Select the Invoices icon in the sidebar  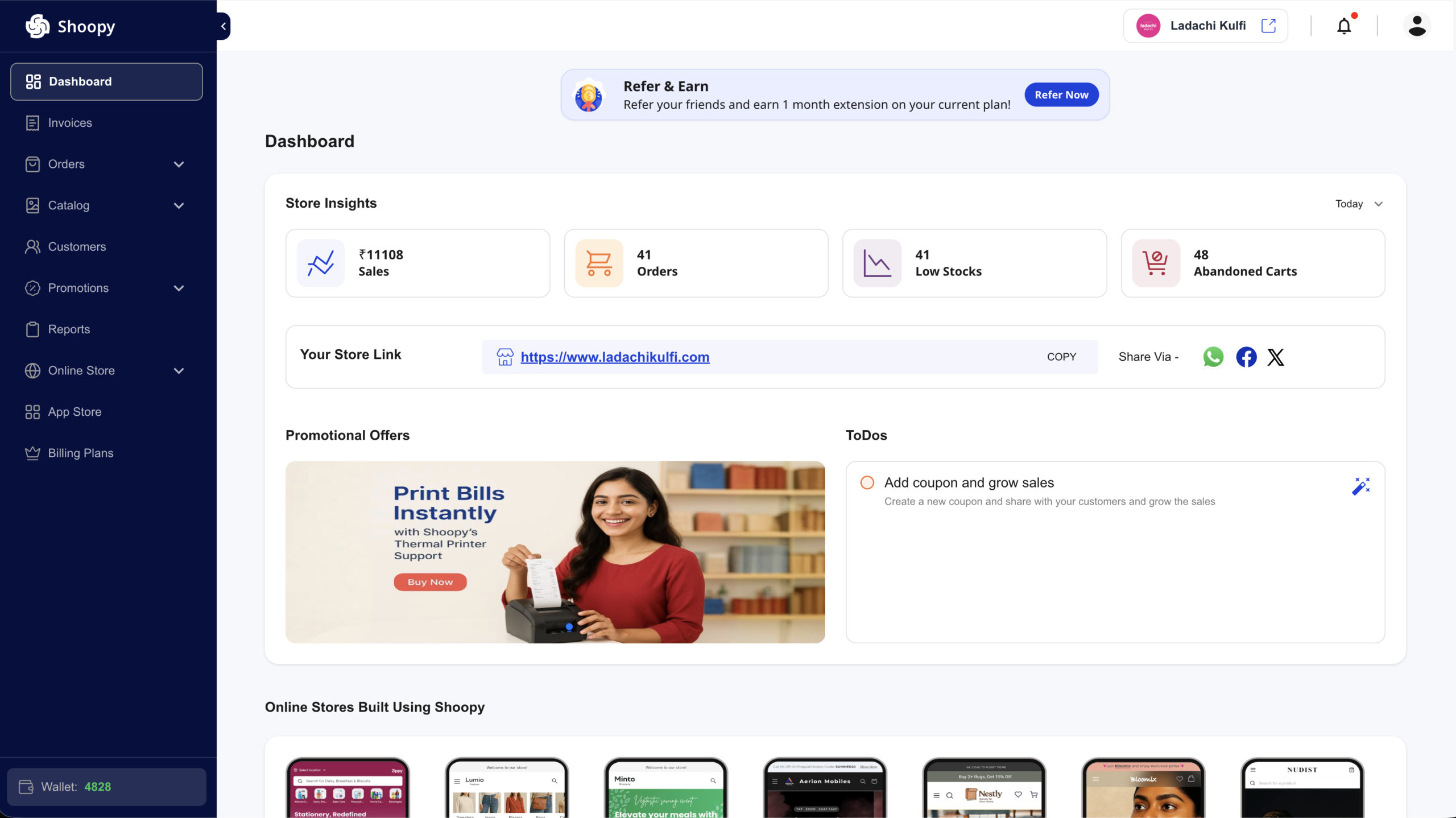pyautogui.click(x=32, y=122)
